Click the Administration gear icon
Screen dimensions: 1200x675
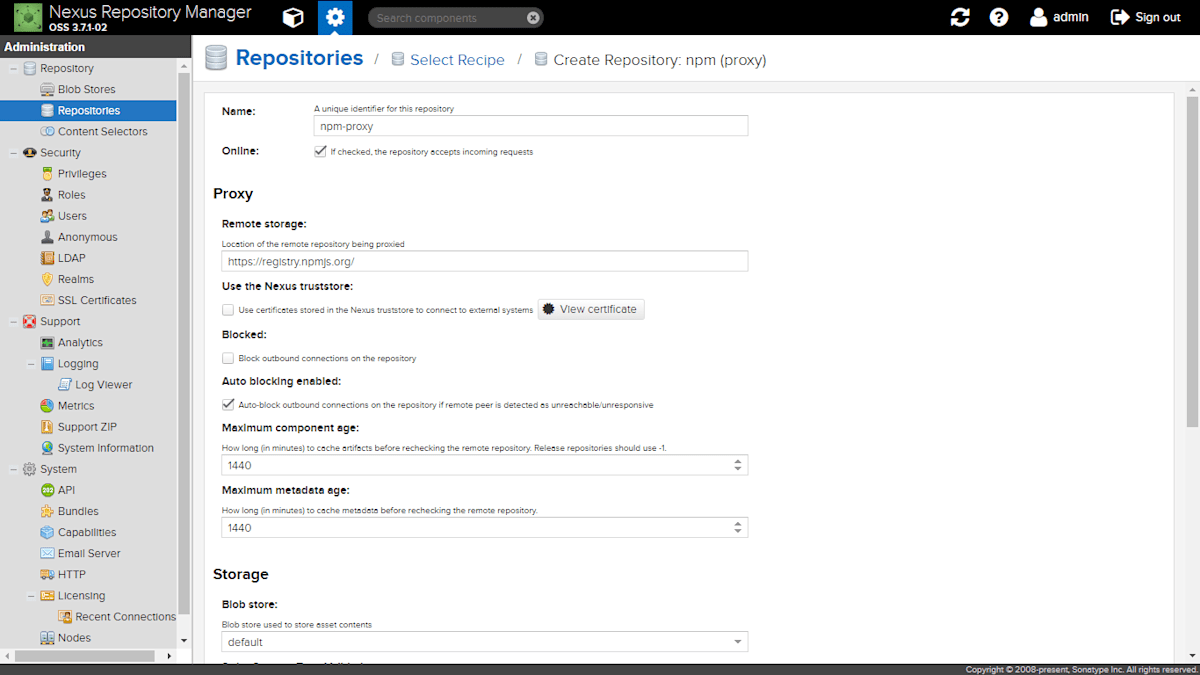coord(335,17)
